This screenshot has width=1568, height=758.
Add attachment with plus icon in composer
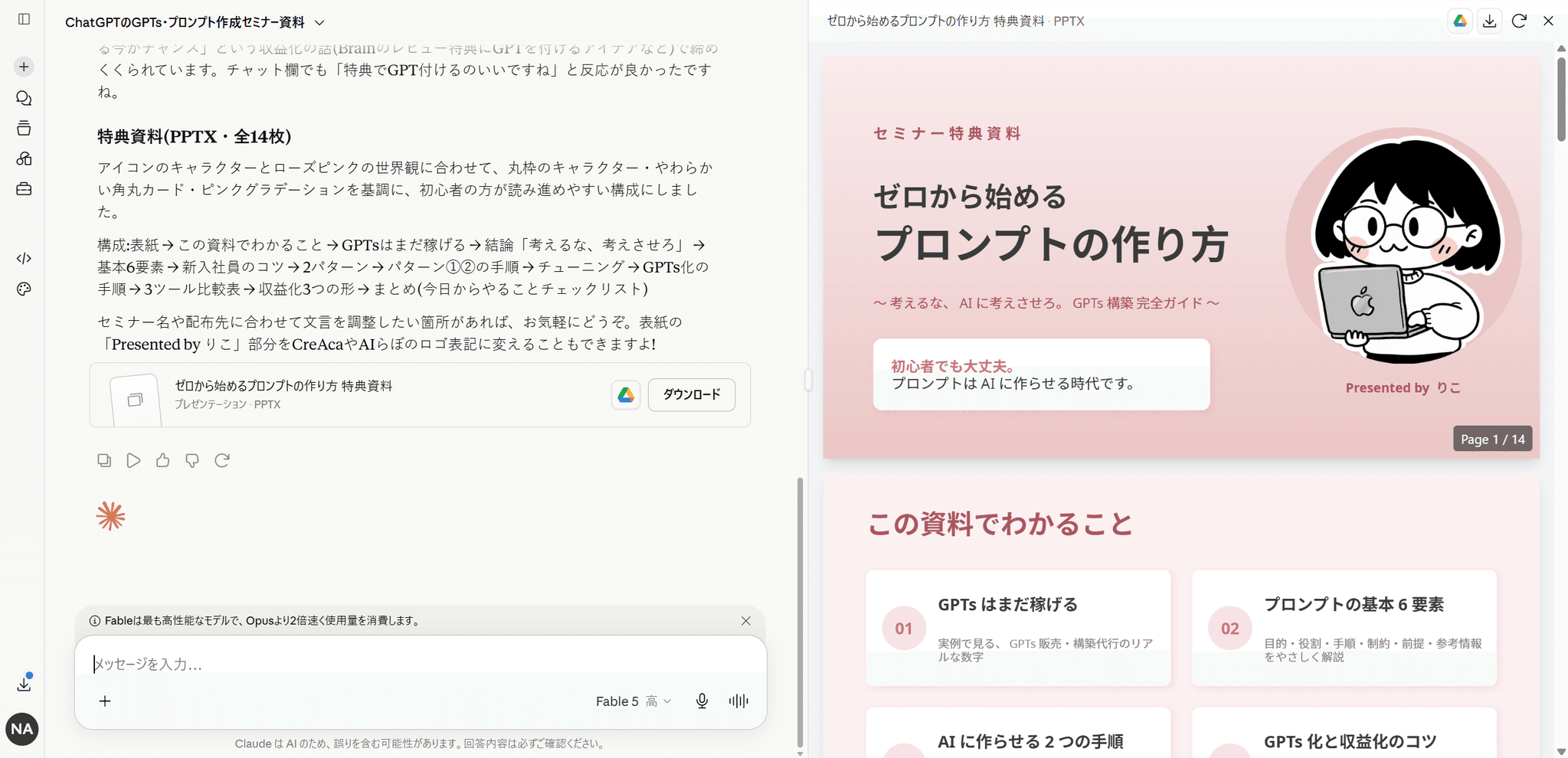[x=105, y=701]
